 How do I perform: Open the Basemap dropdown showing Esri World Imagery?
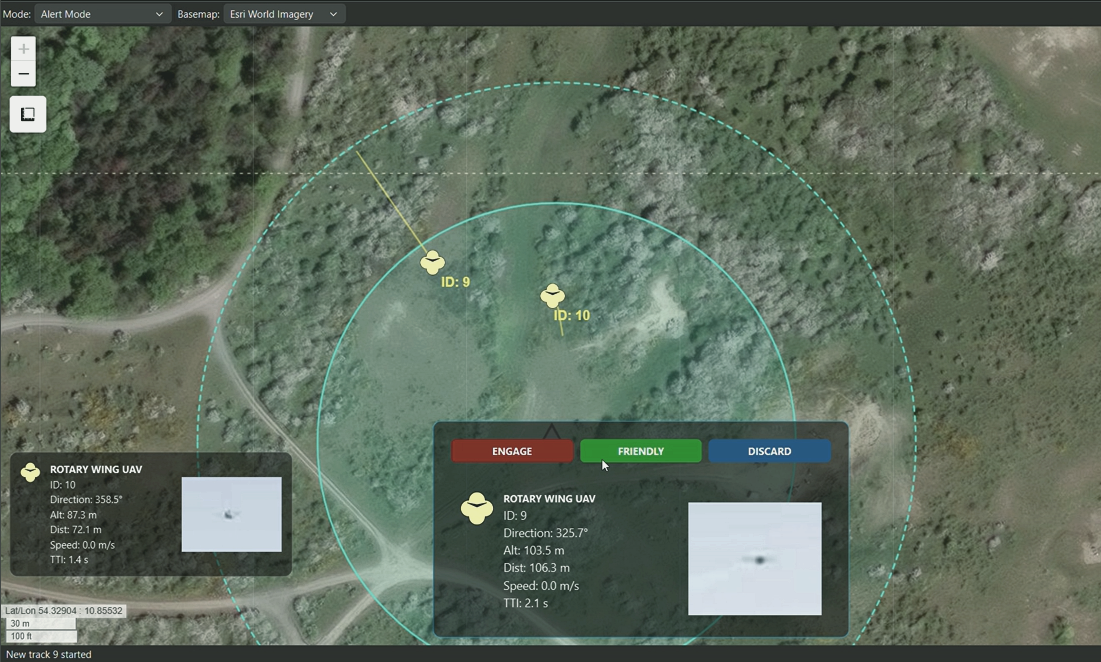[284, 14]
